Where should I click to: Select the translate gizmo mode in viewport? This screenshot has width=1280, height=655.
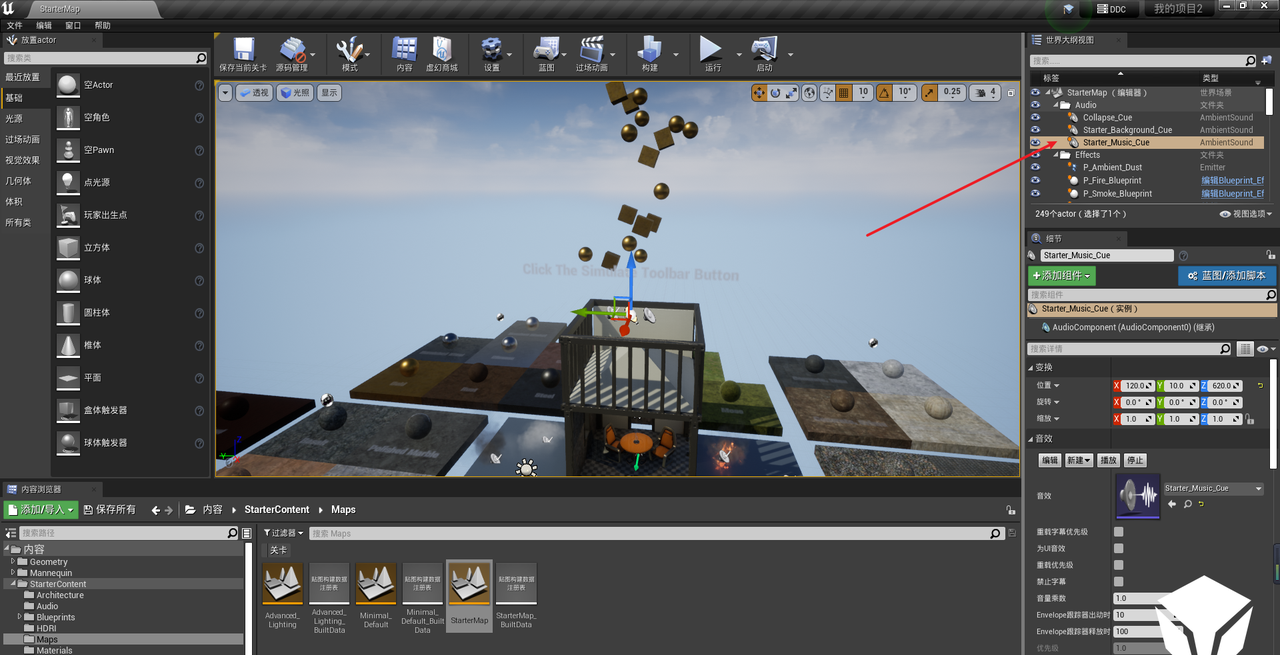click(759, 92)
